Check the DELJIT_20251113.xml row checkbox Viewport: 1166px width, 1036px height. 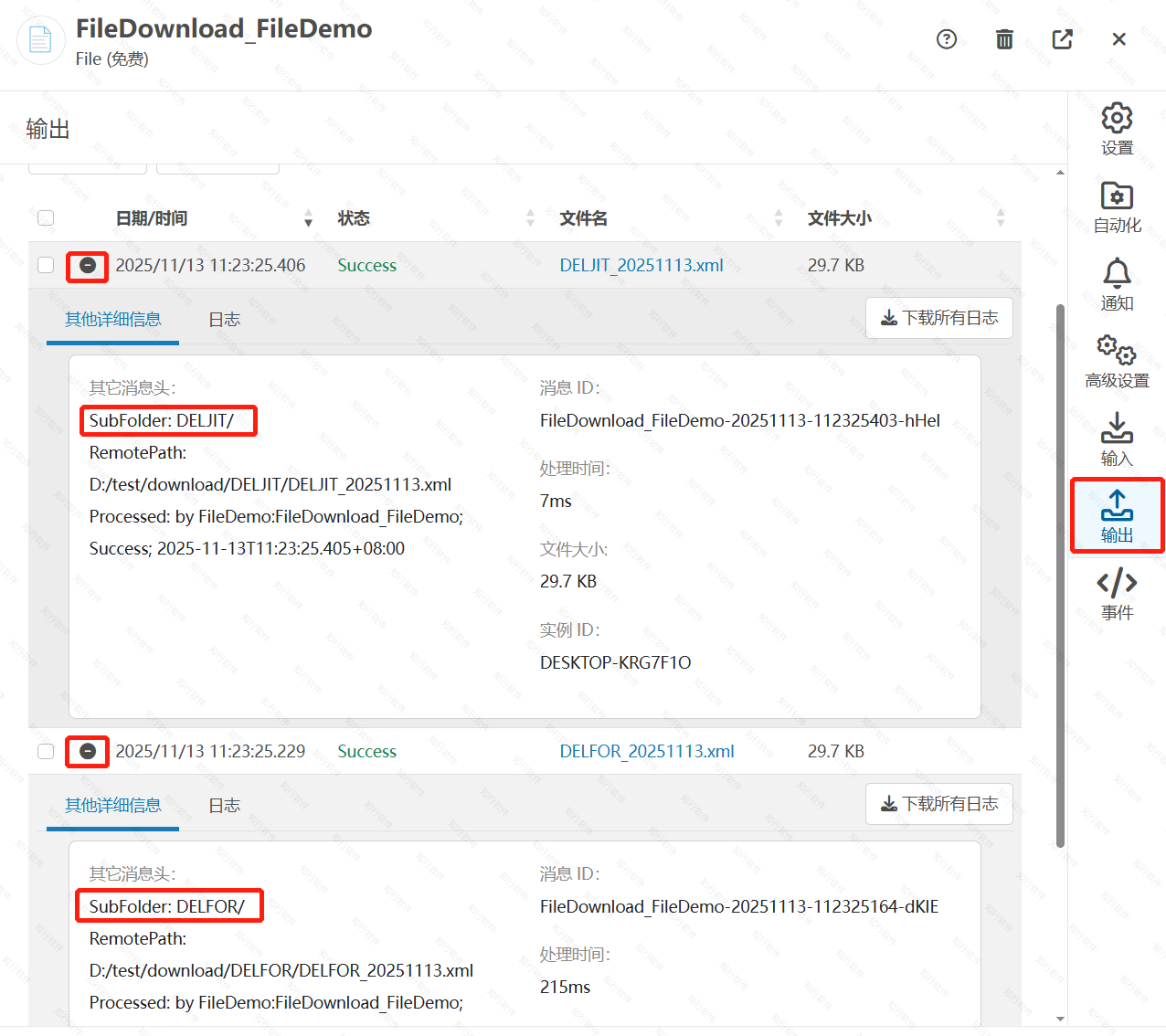coord(45,265)
